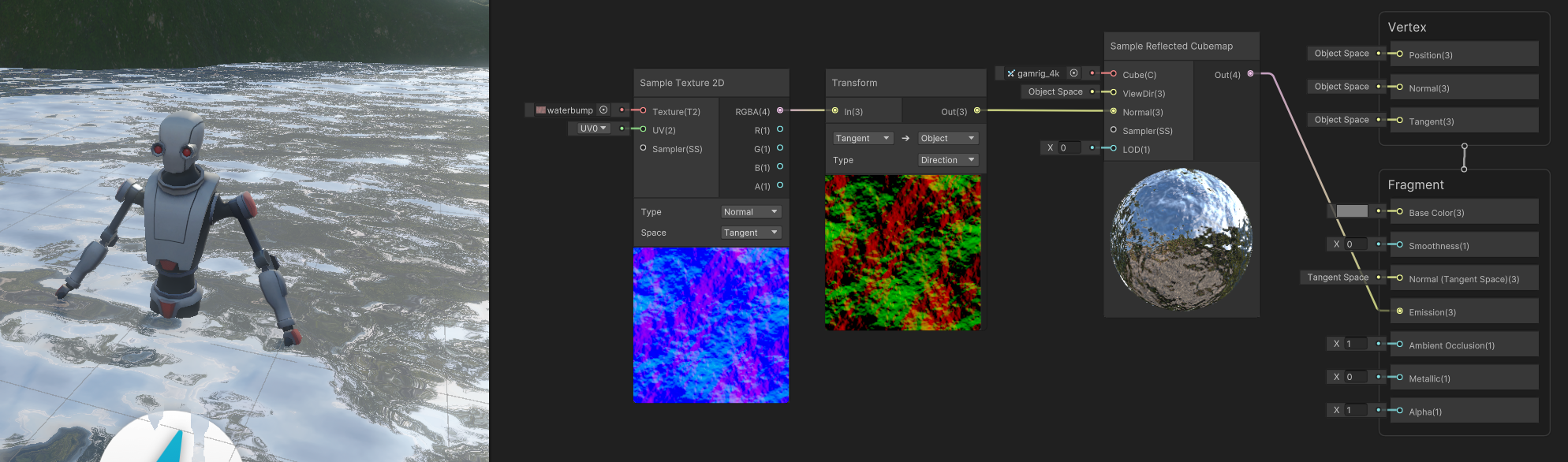Open object picker for waterbump texture
The height and width of the screenshot is (462, 1568).
tap(603, 110)
